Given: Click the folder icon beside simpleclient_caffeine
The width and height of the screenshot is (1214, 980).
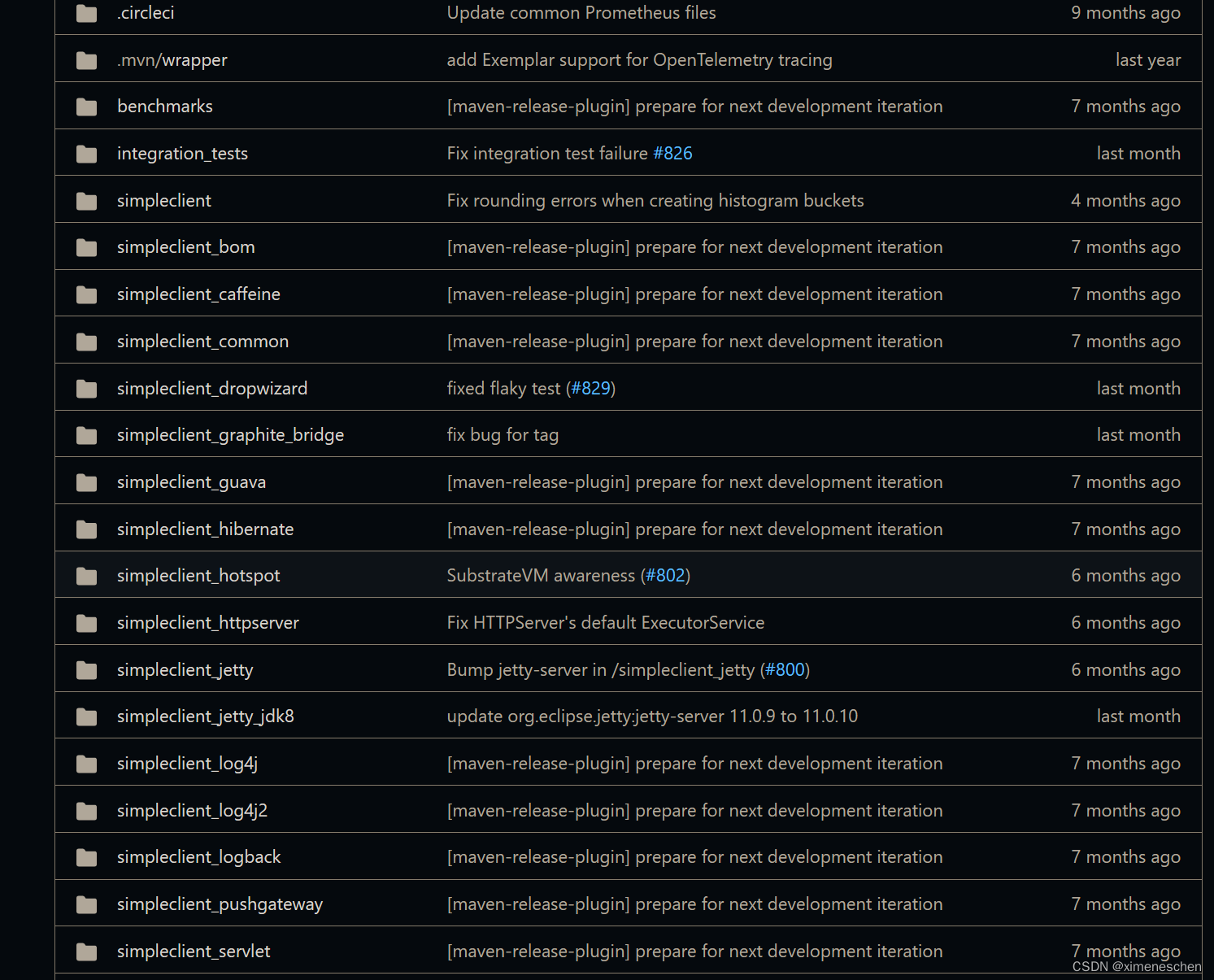Looking at the screenshot, I should [86, 294].
